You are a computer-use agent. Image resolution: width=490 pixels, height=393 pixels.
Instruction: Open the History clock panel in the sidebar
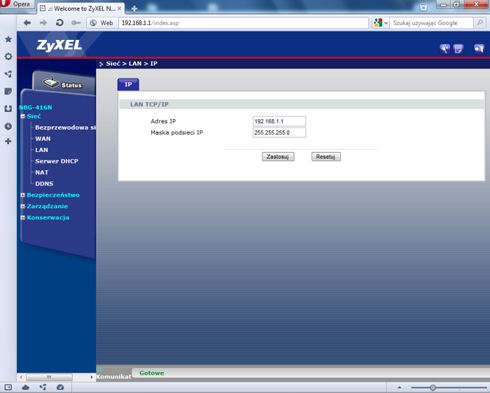click(x=8, y=126)
